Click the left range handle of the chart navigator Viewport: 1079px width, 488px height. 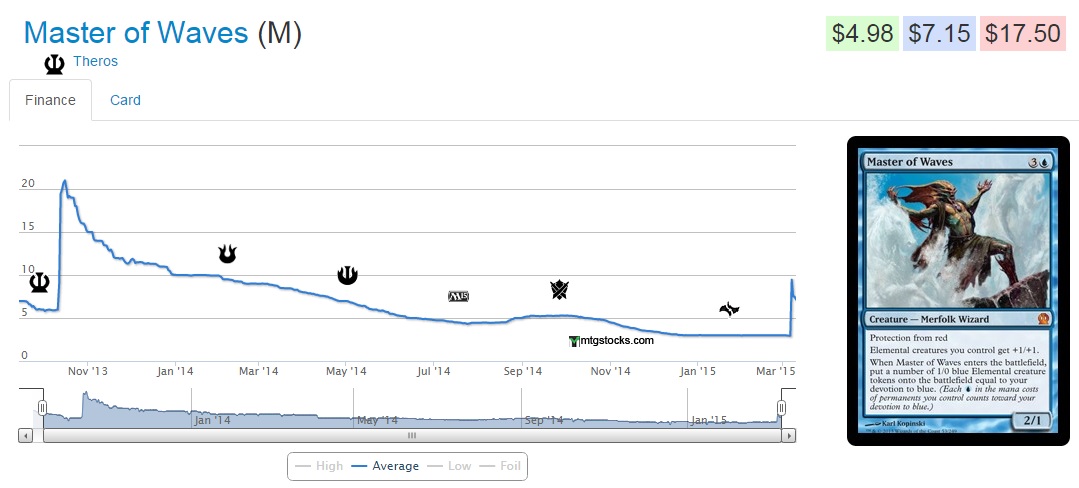[43, 407]
